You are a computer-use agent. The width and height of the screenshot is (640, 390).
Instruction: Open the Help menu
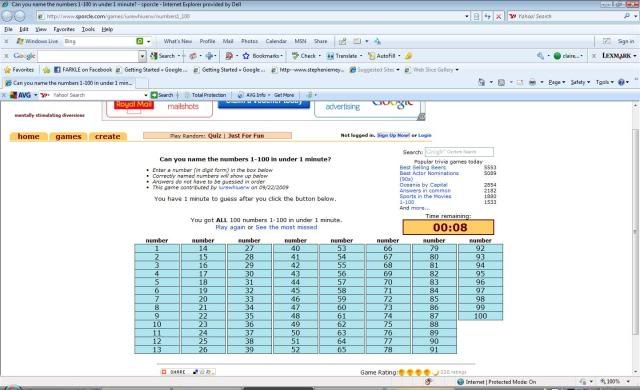[x=107, y=29]
